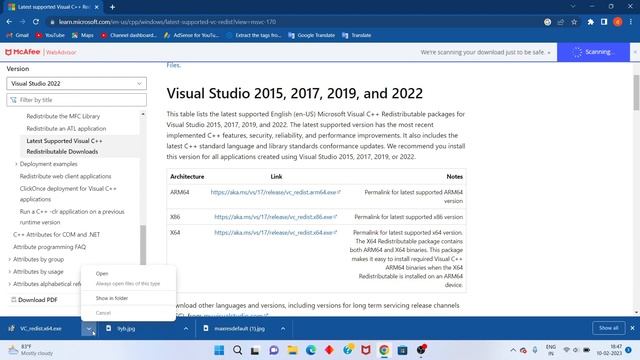Click McAfee Scanning button
The height and width of the screenshot is (360, 640).
tap(593, 52)
